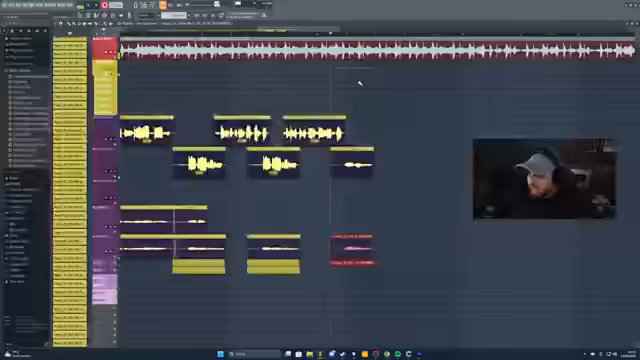Open the Windows Start menu
640x360 pixels.
tap(220, 354)
